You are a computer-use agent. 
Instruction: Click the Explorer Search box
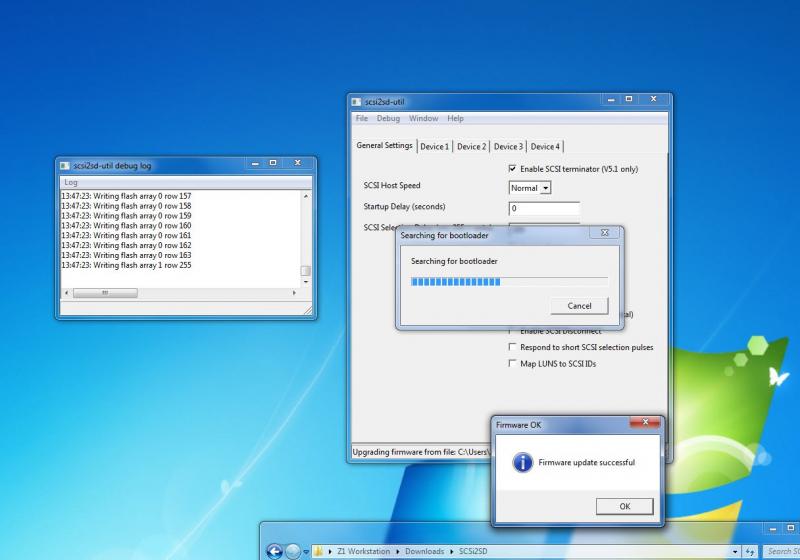(x=781, y=551)
